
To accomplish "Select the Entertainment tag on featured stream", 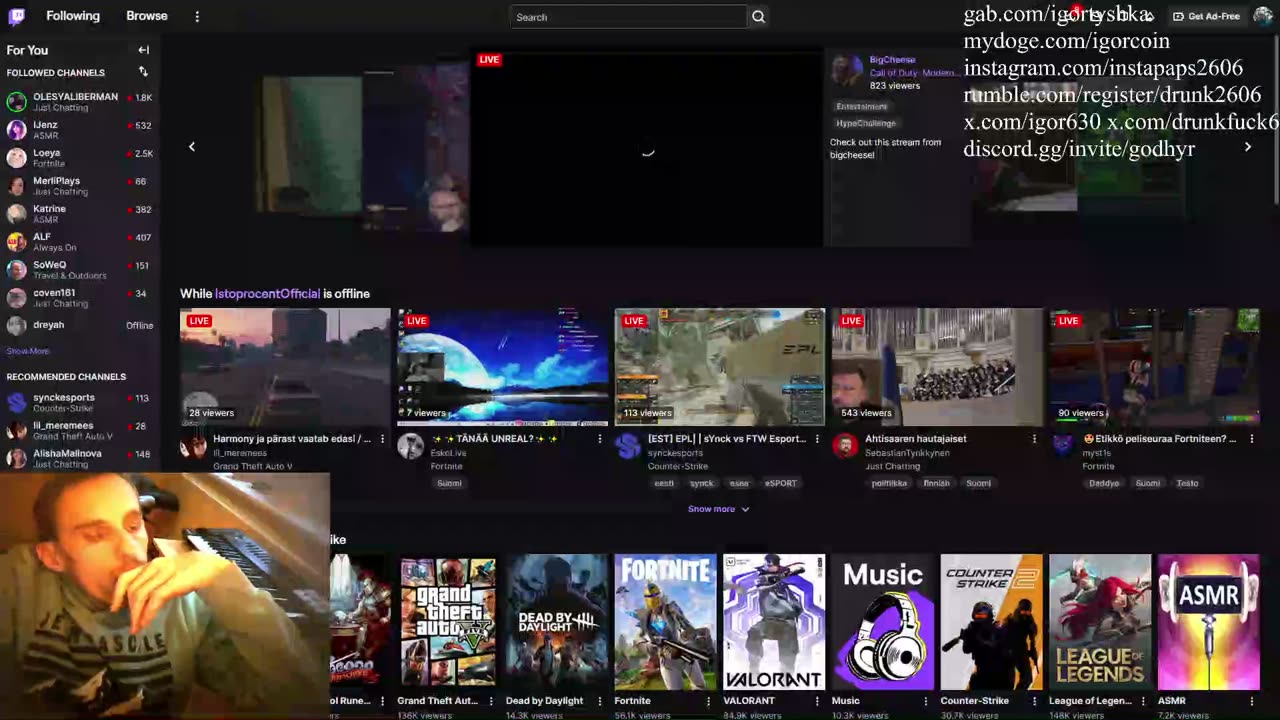I will point(861,106).
